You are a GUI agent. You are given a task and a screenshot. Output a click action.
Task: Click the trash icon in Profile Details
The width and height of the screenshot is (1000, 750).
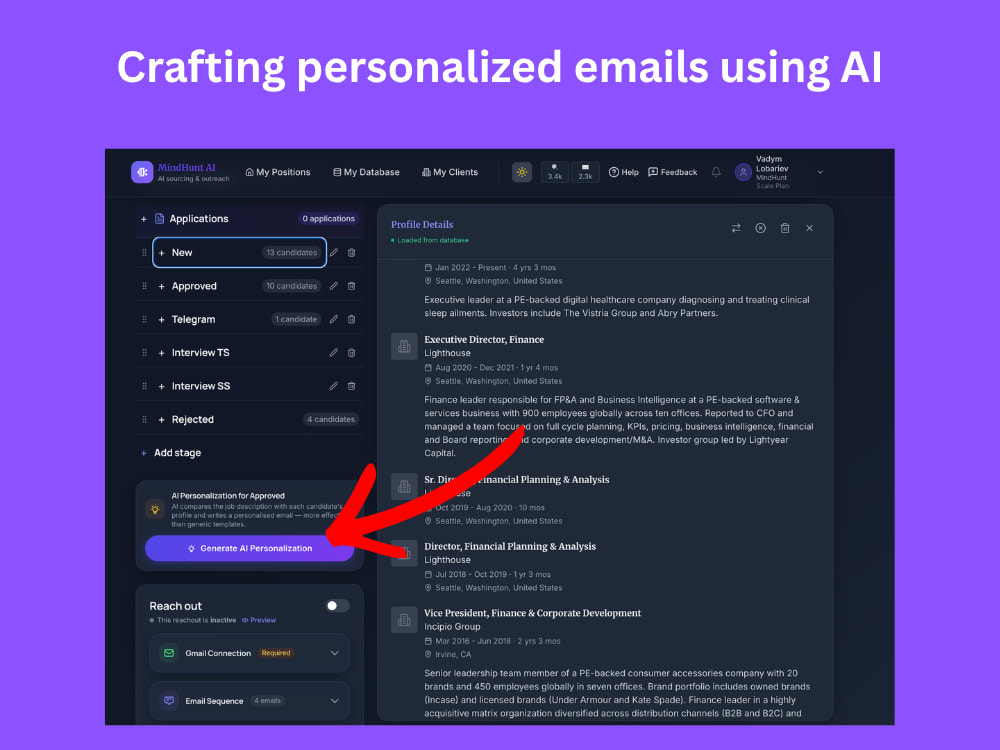coord(785,228)
